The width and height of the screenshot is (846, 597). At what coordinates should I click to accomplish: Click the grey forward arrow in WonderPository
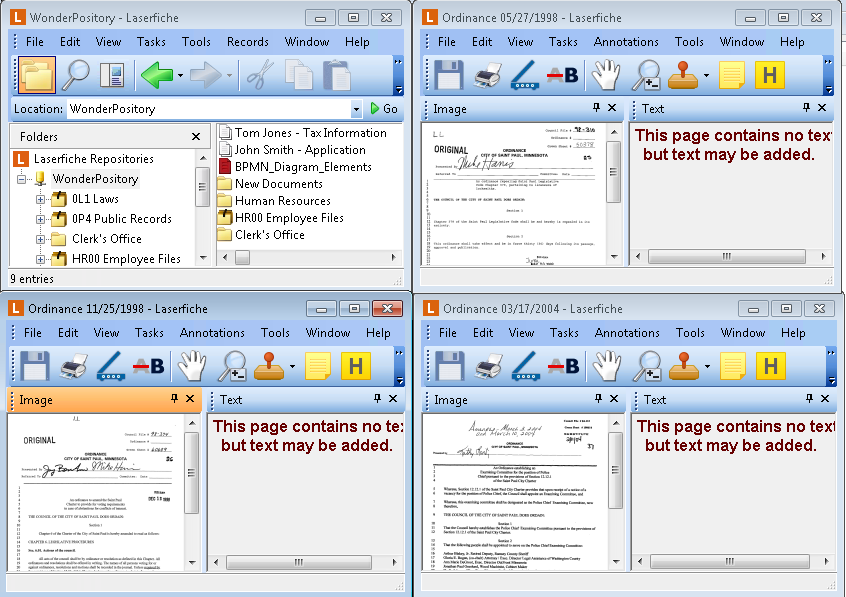206,75
